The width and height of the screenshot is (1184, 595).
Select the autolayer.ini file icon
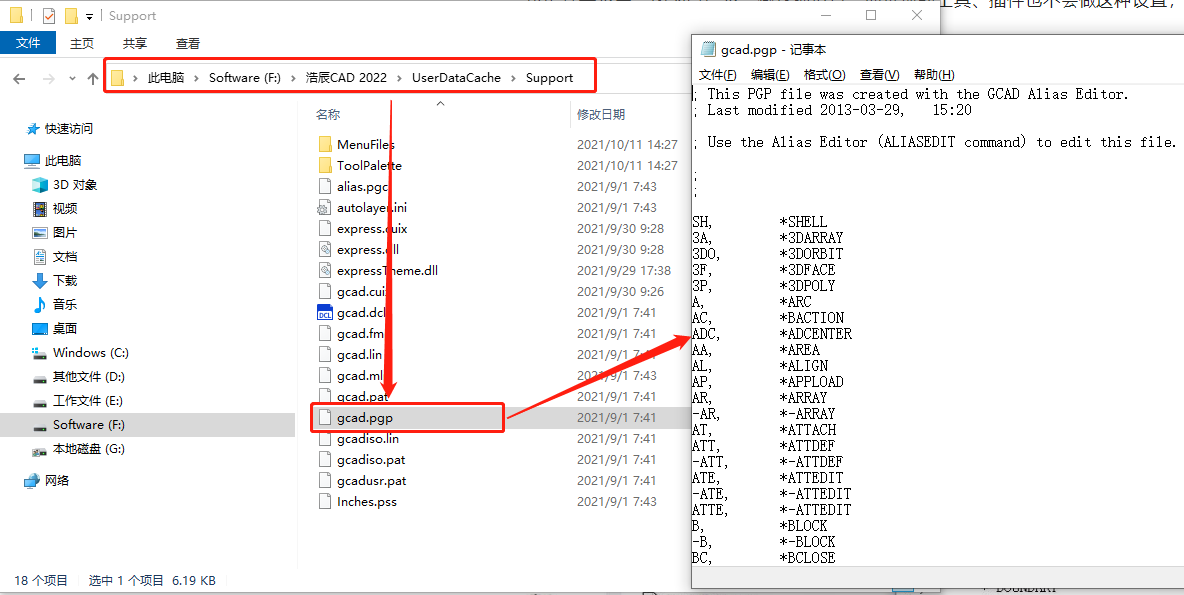pos(325,208)
